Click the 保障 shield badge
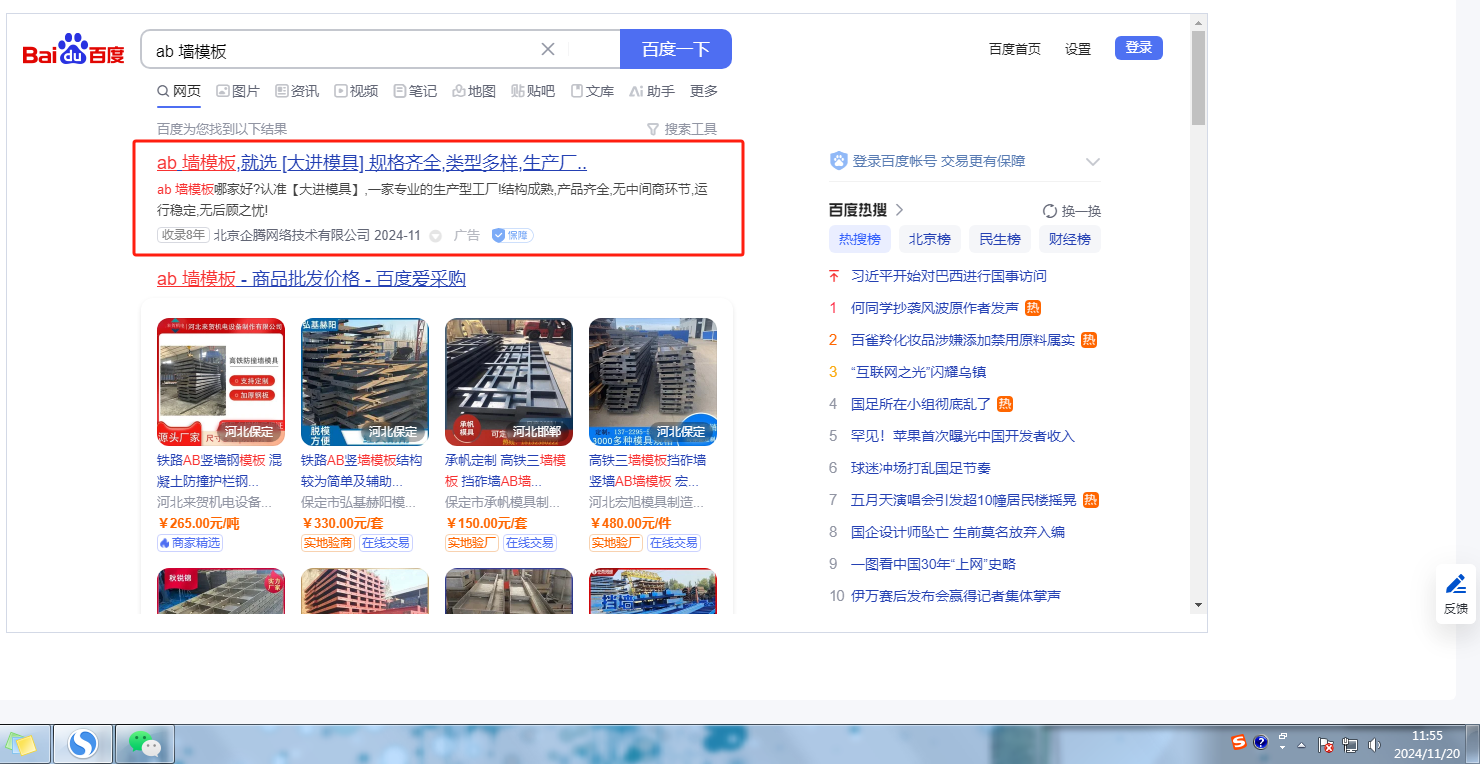Viewport: 1480px width, 764px height. [512, 235]
